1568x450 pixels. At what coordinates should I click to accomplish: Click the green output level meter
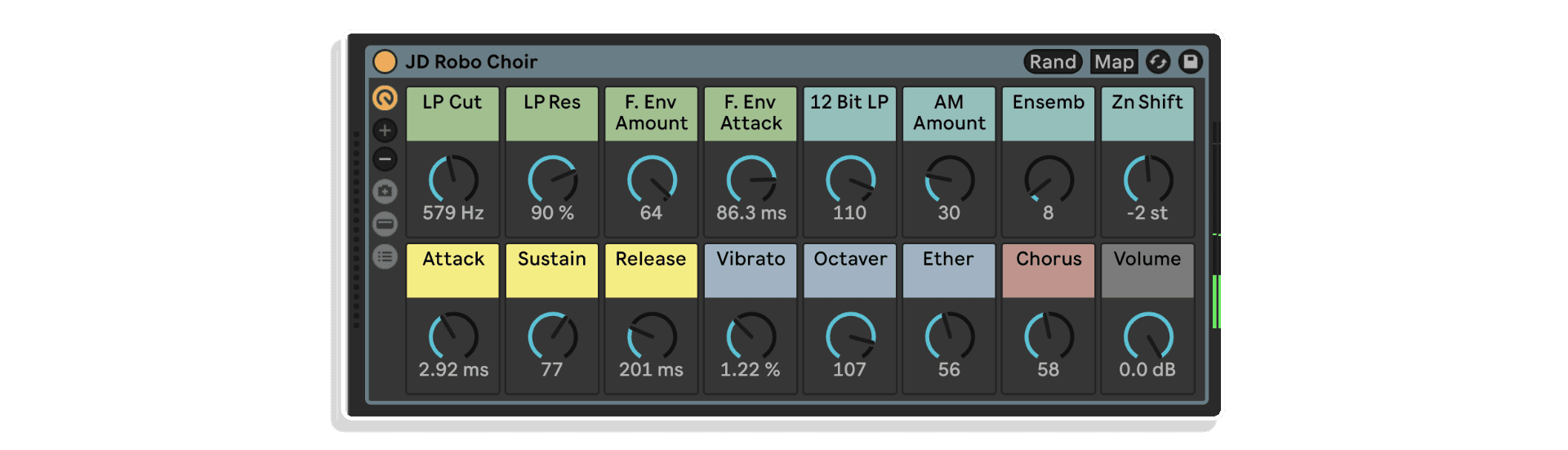point(1216,301)
